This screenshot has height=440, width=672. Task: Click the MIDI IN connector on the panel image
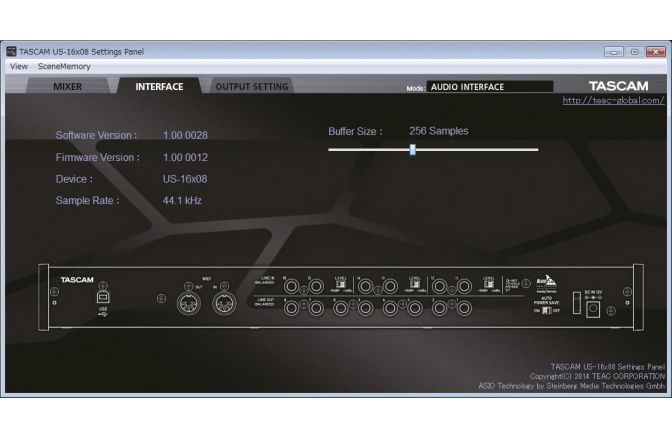[224, 304]
